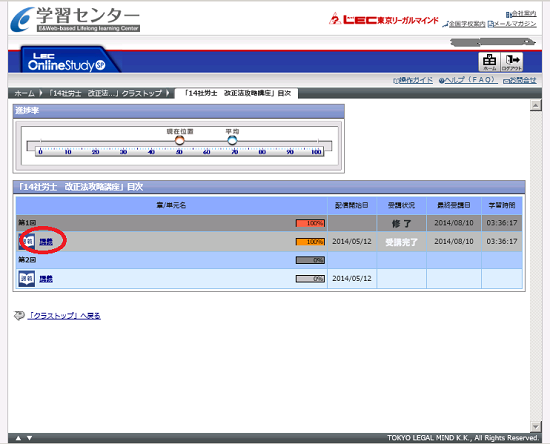The height and width of the screenshot is (444, 550).
Task: Click the 最終受講日 column header
Action: [454, 206]
